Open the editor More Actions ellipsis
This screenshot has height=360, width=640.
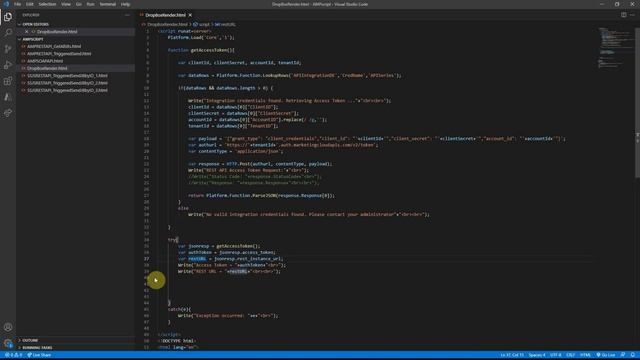pyautogui.click(x=632, y=15)
